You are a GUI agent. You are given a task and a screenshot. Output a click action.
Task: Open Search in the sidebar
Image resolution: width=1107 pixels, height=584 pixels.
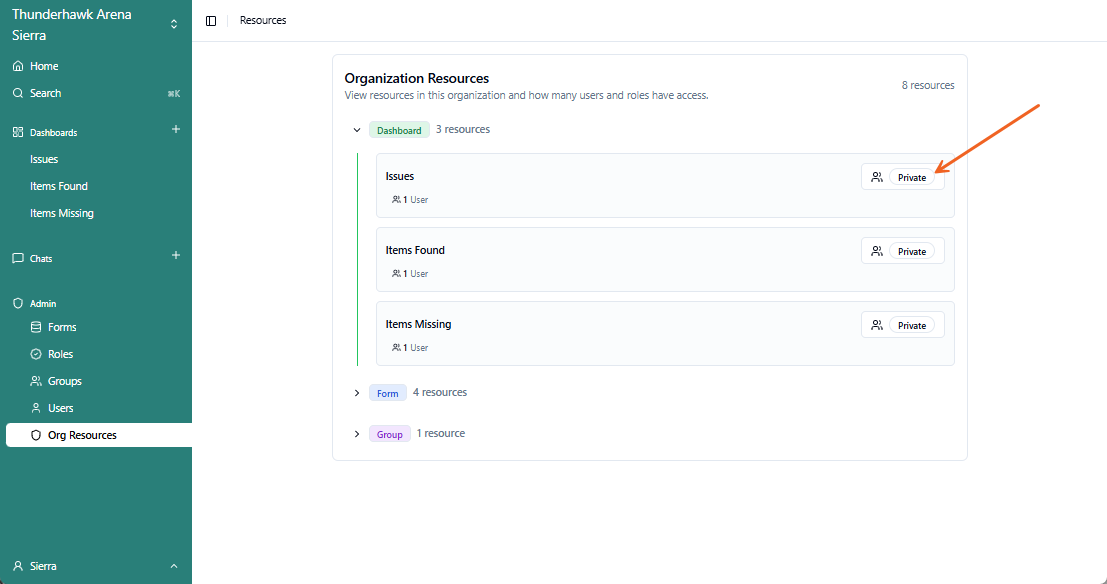45,93
